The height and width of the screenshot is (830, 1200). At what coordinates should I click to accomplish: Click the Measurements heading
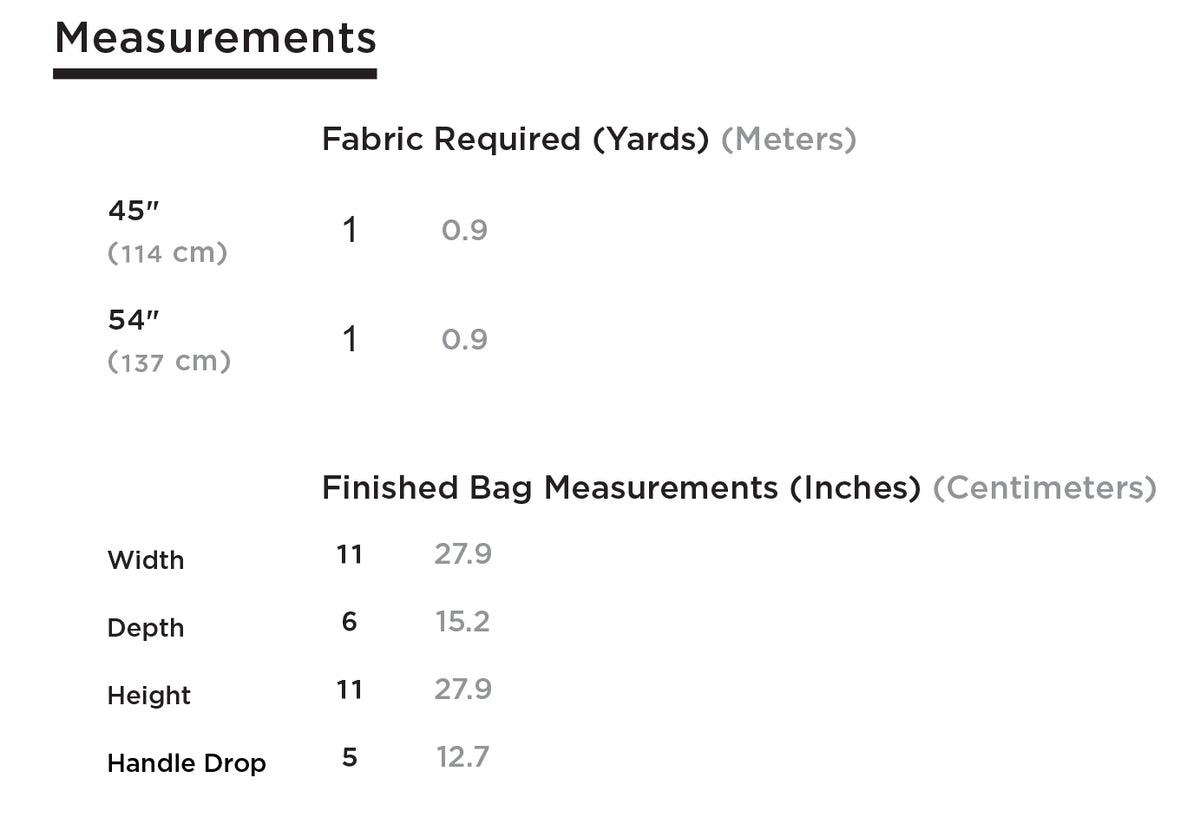point(215,39)
